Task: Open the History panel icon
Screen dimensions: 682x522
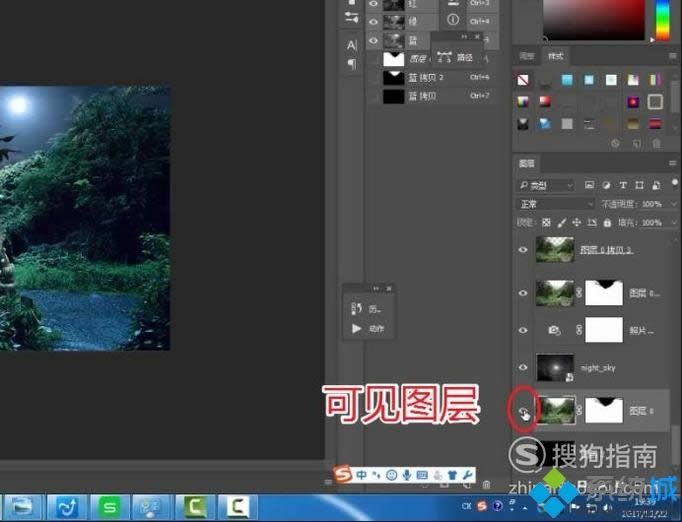Action: tap(356, 309)
